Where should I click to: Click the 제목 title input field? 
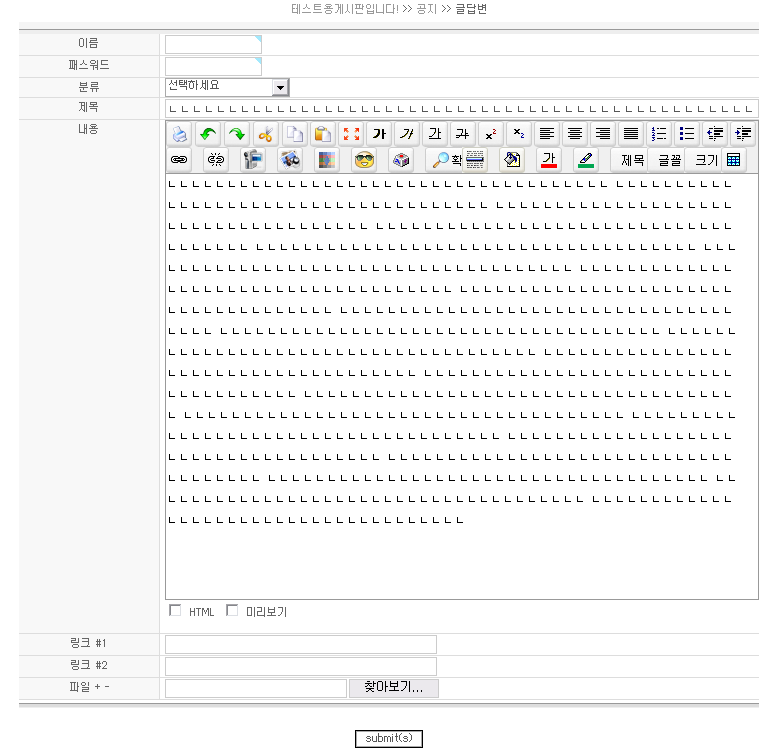point(462,109)
